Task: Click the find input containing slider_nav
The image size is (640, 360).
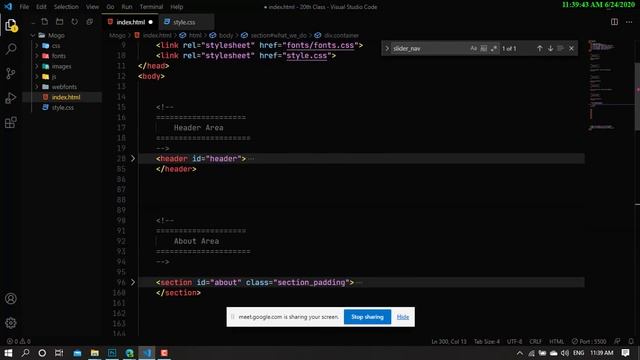Action: (429, 49)
